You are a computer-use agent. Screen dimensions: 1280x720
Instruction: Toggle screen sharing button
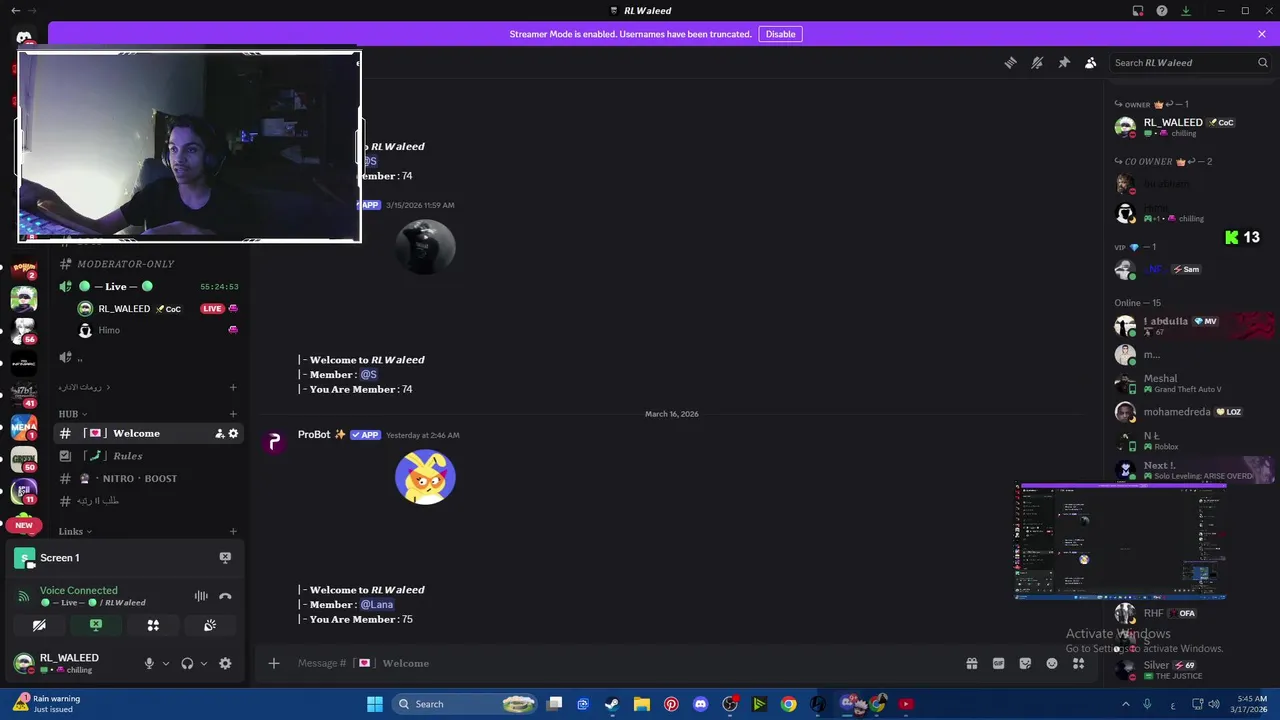click(96, 625)
